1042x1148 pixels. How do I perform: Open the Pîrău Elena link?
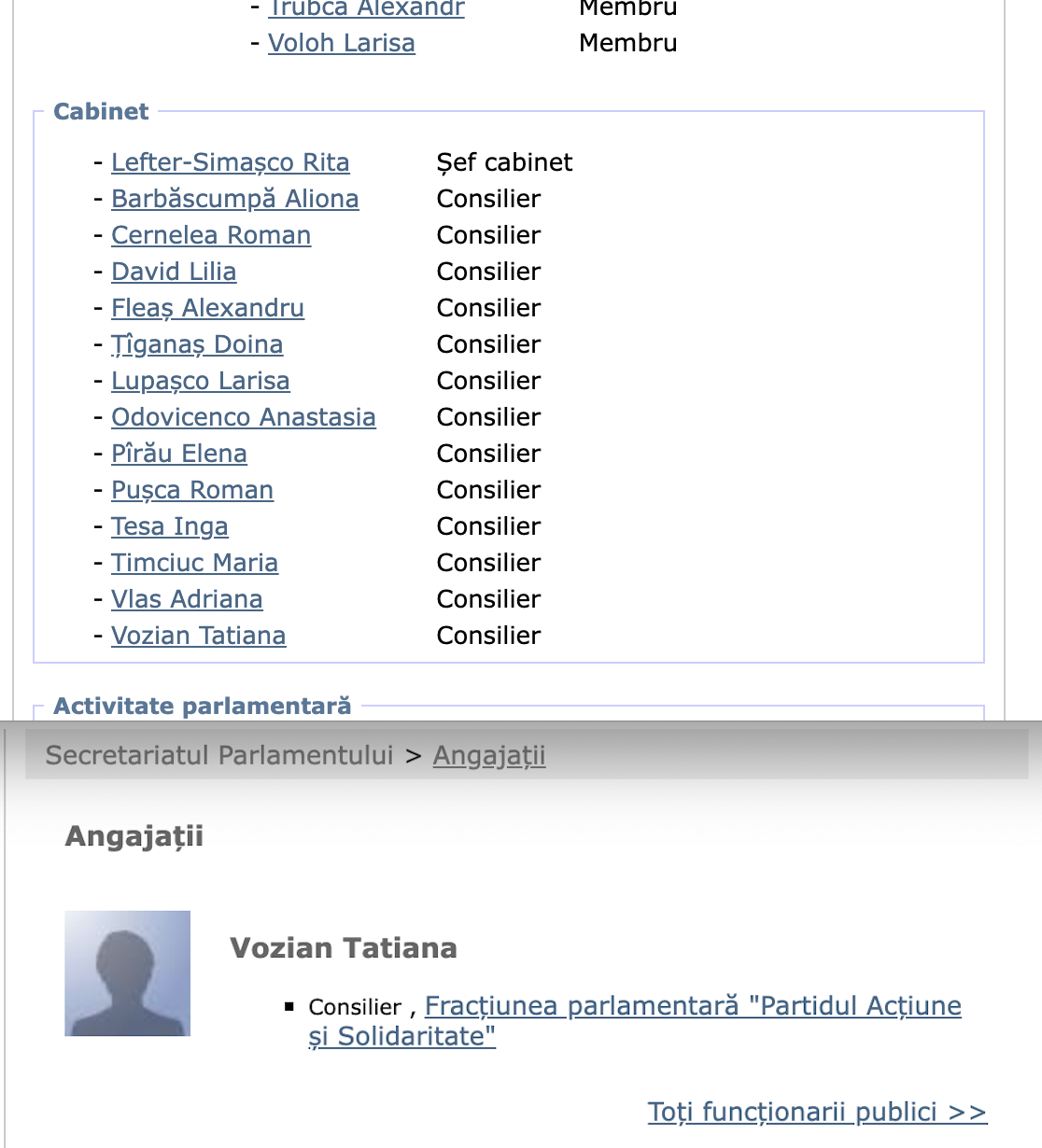[178, 454]
